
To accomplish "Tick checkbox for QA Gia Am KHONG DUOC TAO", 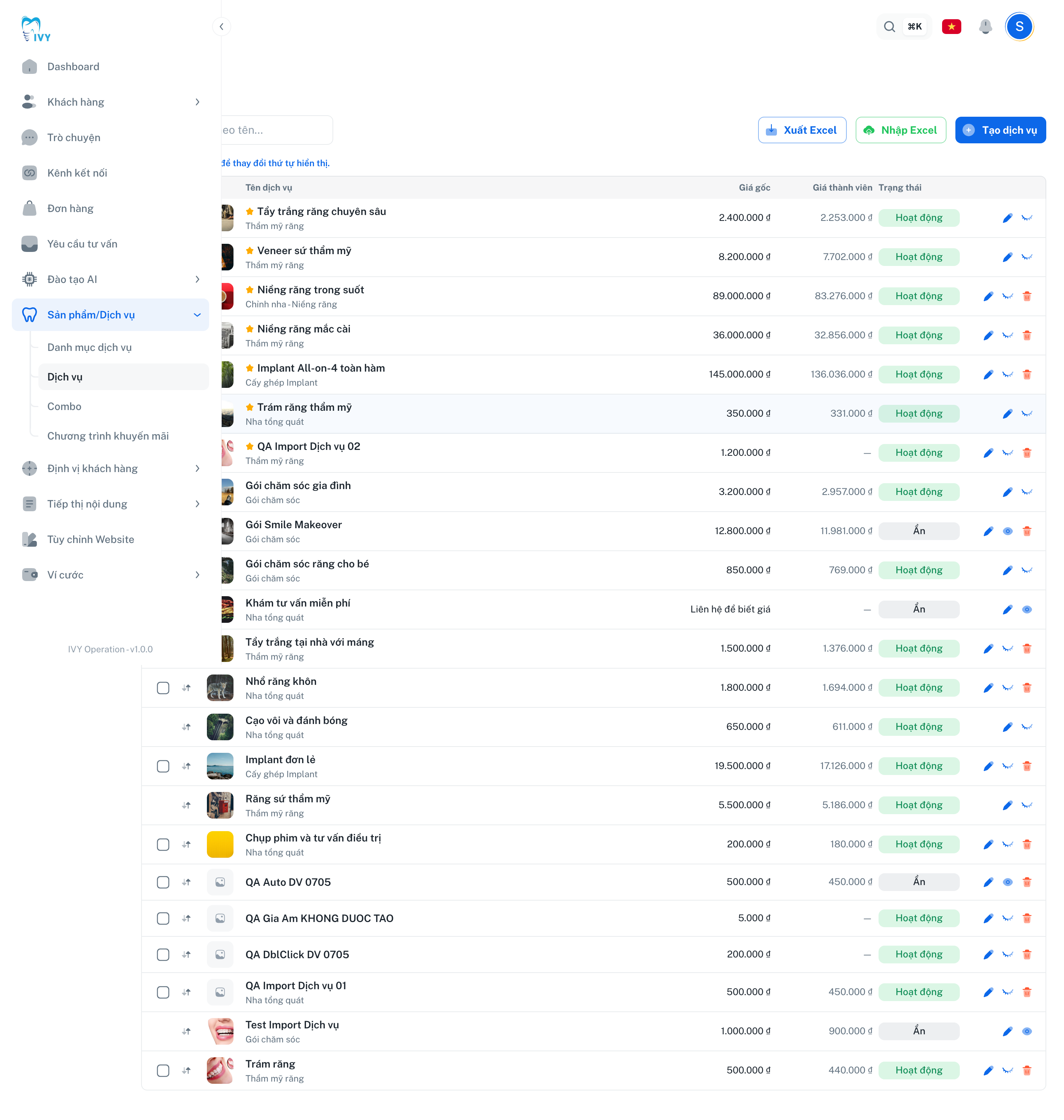I will pos(163,918).
